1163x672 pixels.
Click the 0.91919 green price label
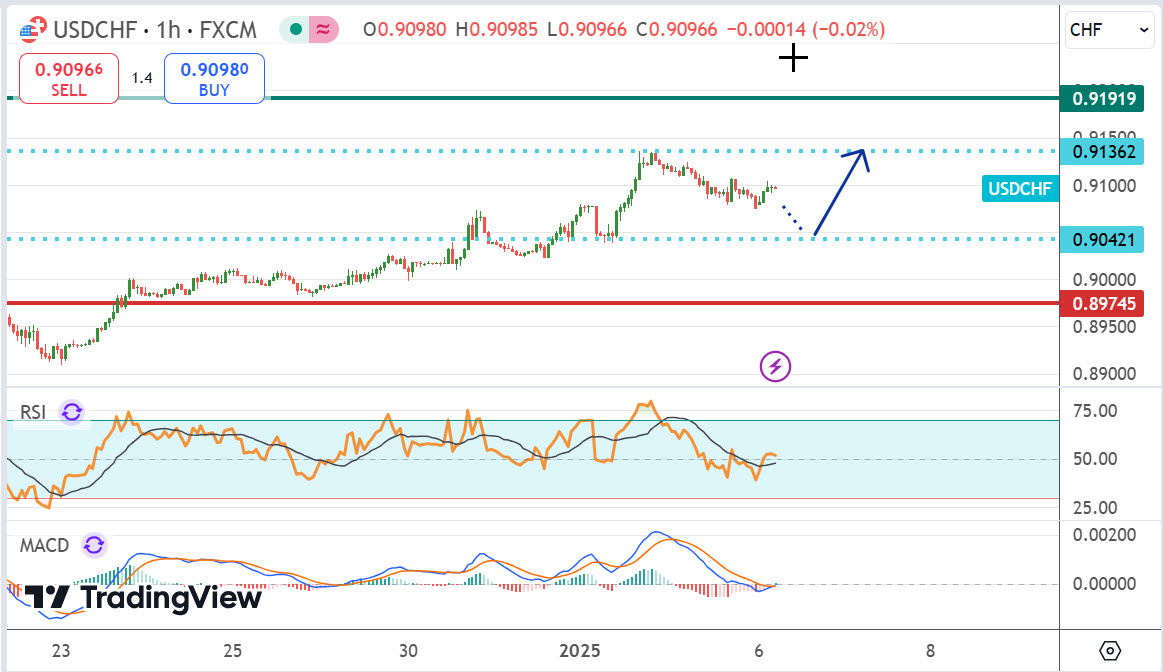tap(1103, 99)
